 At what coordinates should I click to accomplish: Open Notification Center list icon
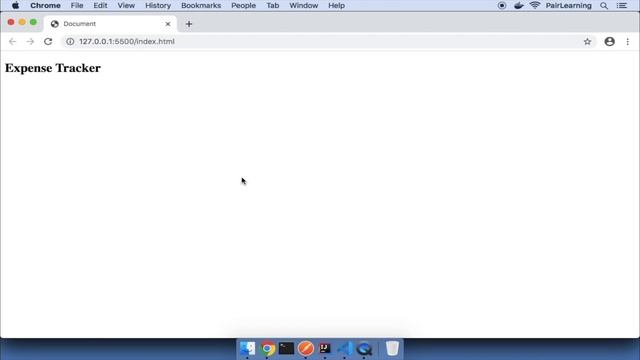[622, 6]
